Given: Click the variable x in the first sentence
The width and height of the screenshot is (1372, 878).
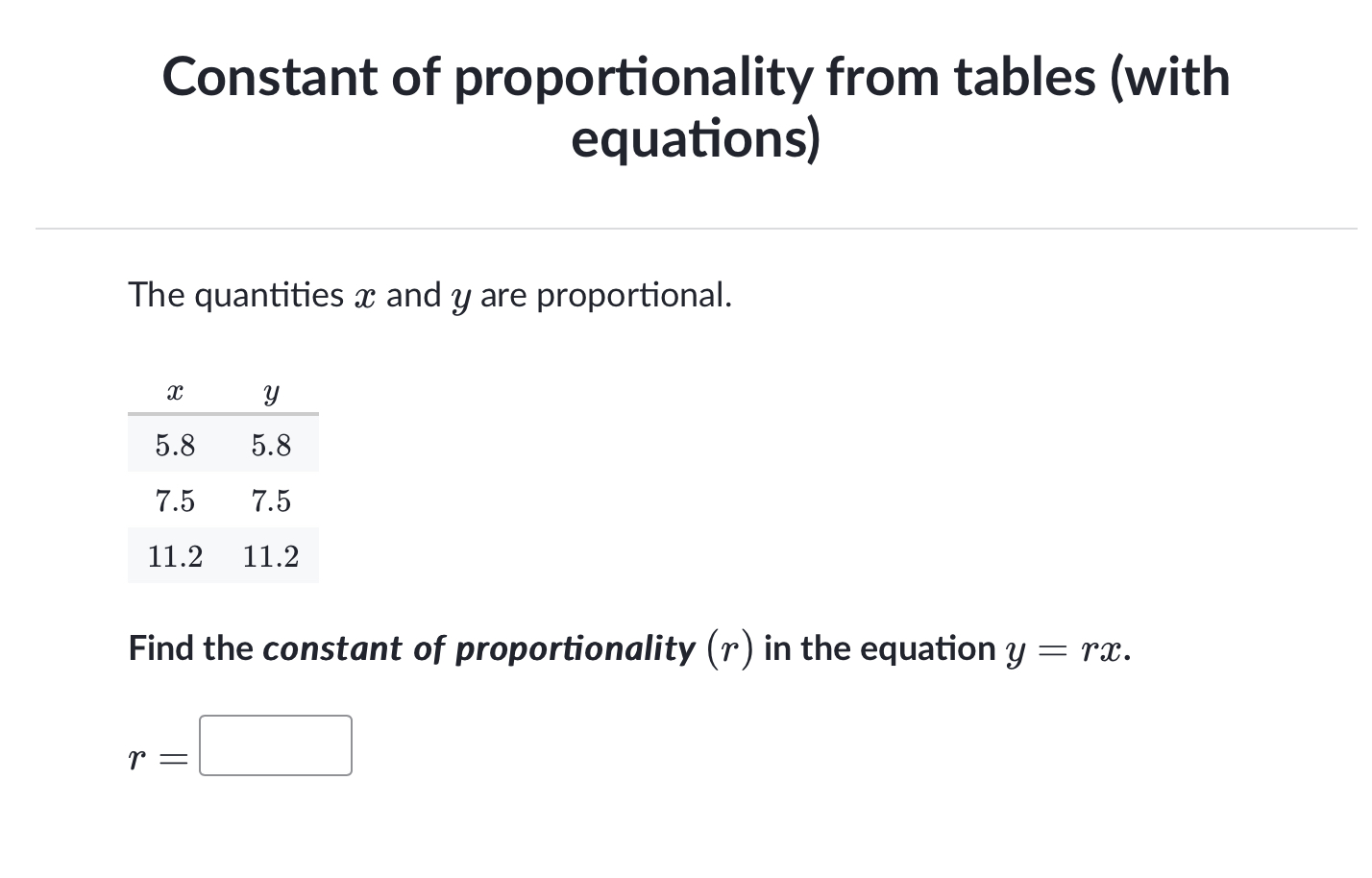Looking at the screenshot, I should pyautogui.click(x=364, y=296).
